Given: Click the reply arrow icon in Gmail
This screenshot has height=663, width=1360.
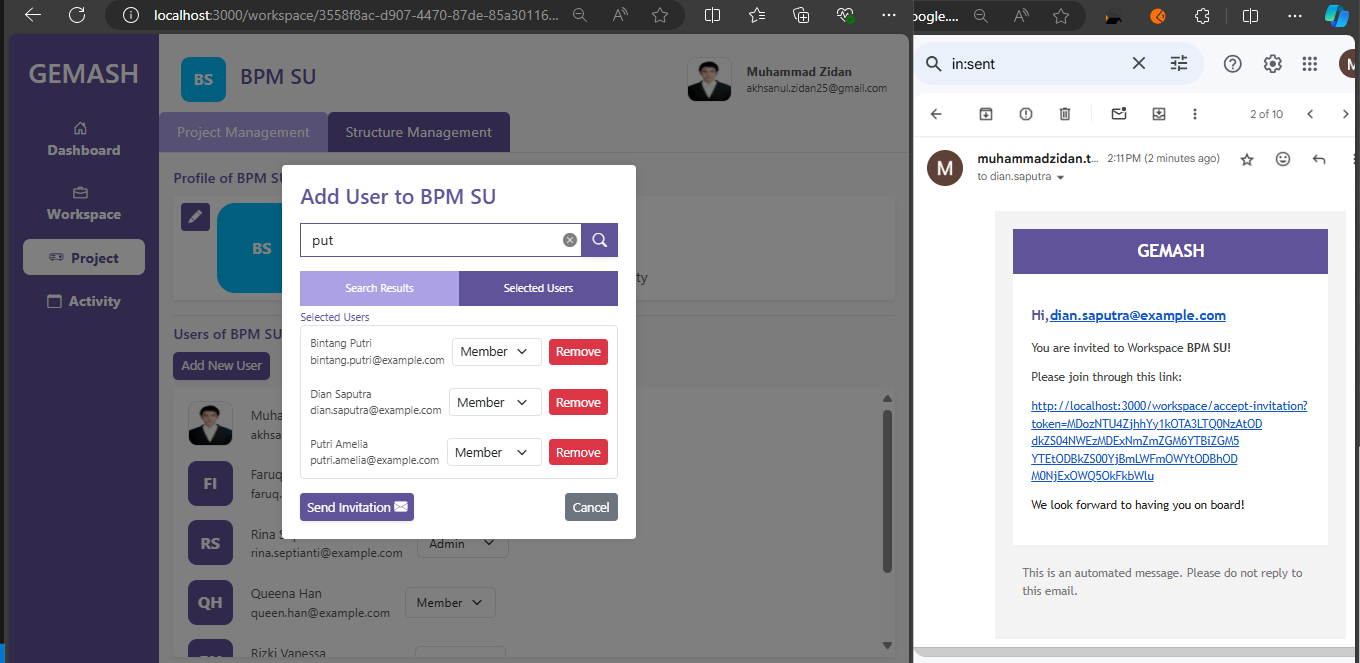Looking at the screenshot, I should pos(1319,159).
